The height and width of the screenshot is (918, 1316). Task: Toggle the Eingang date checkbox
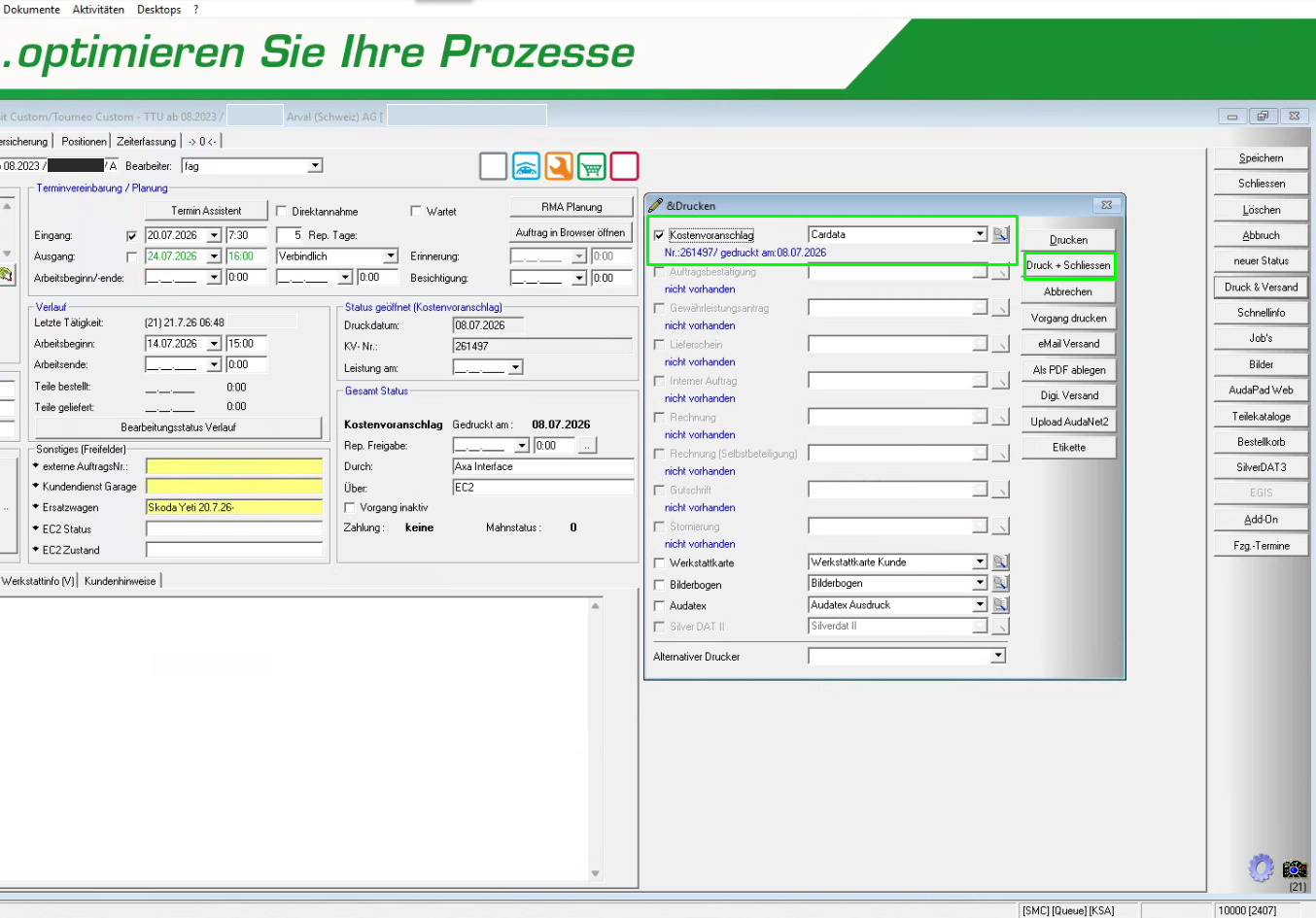pyautogui.click(x=132, y=236)
